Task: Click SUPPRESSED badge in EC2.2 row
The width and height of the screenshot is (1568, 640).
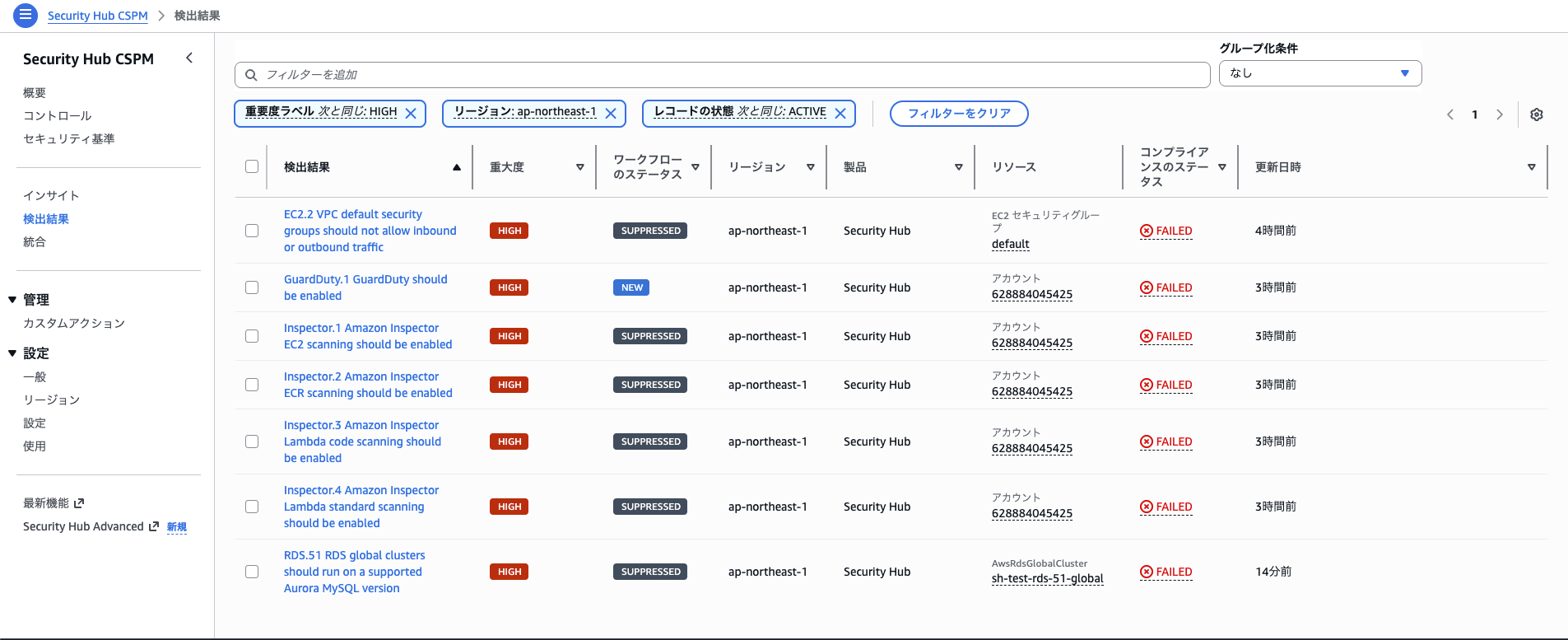Action: point(650,231)
